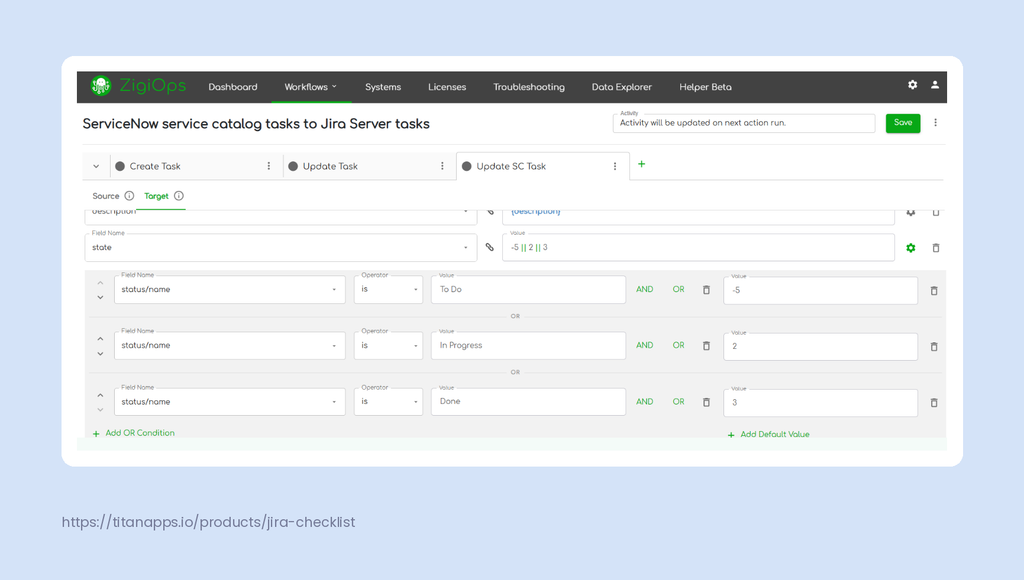The image size is (1024, 580).
Task: Open the user profile icon
Action: [x=935, y=85]
